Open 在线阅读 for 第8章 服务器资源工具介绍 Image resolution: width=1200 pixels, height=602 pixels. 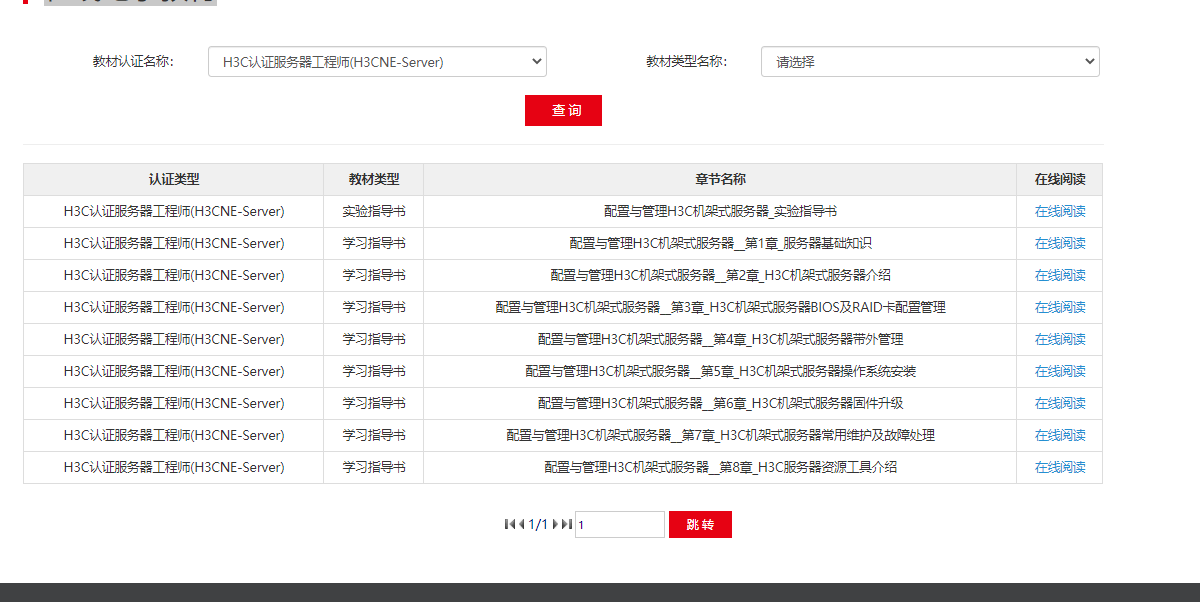tap(1060, 467)
